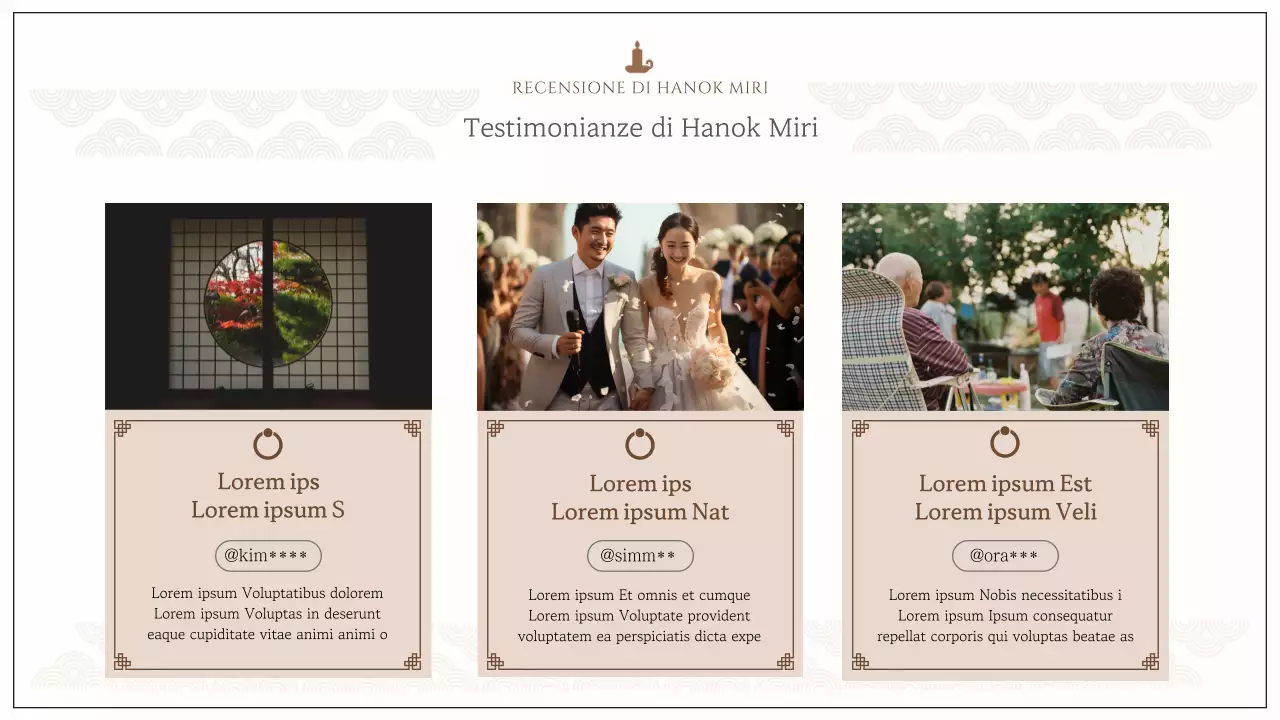Open the round window photo on the left card

click(x=268, y=306)
